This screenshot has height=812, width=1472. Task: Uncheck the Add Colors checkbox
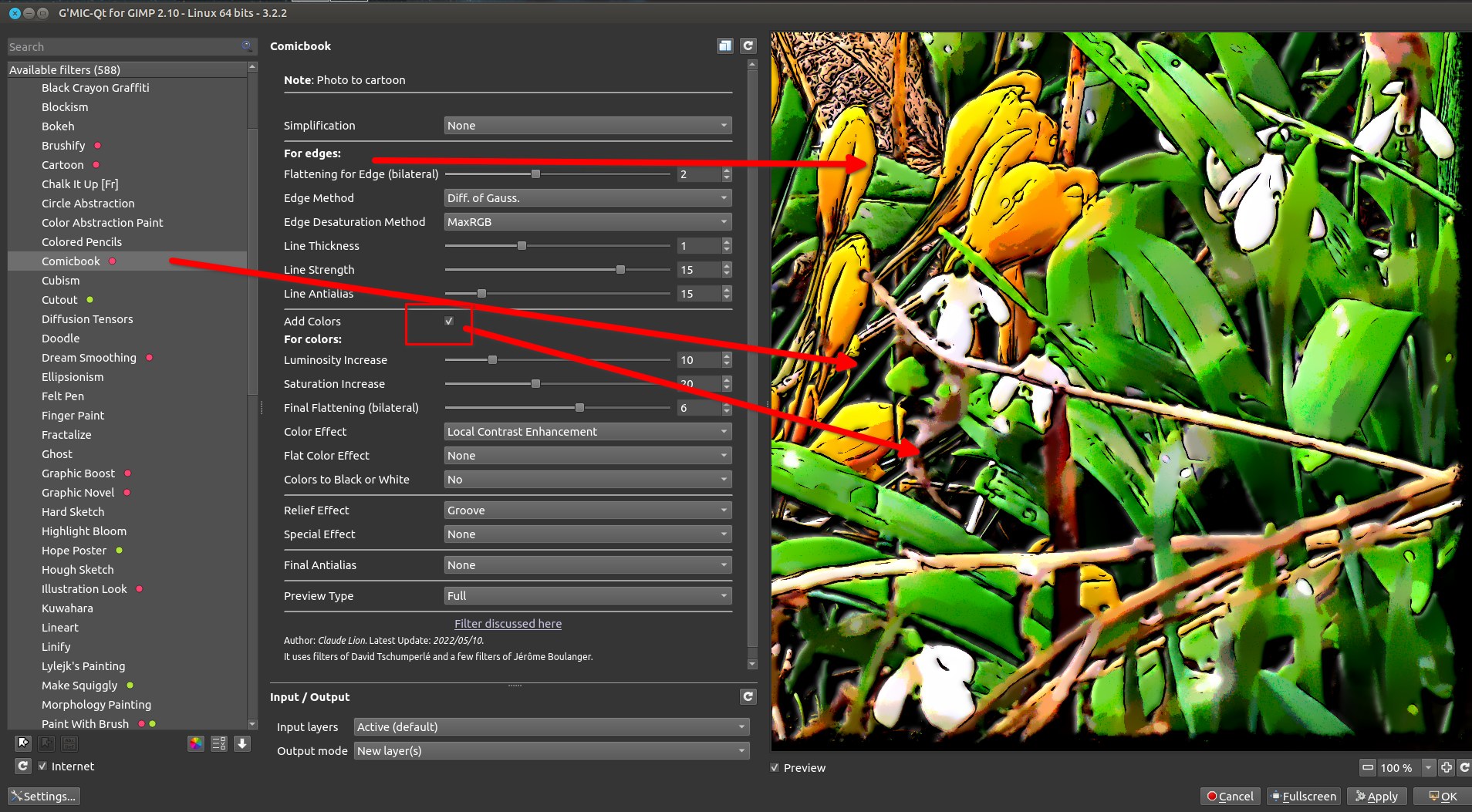coord(449,322)
